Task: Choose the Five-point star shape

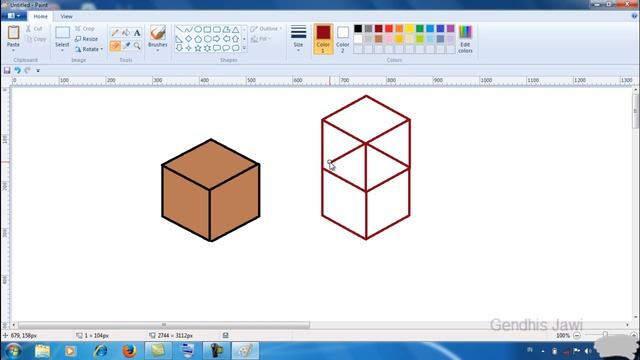Action: 198,48
